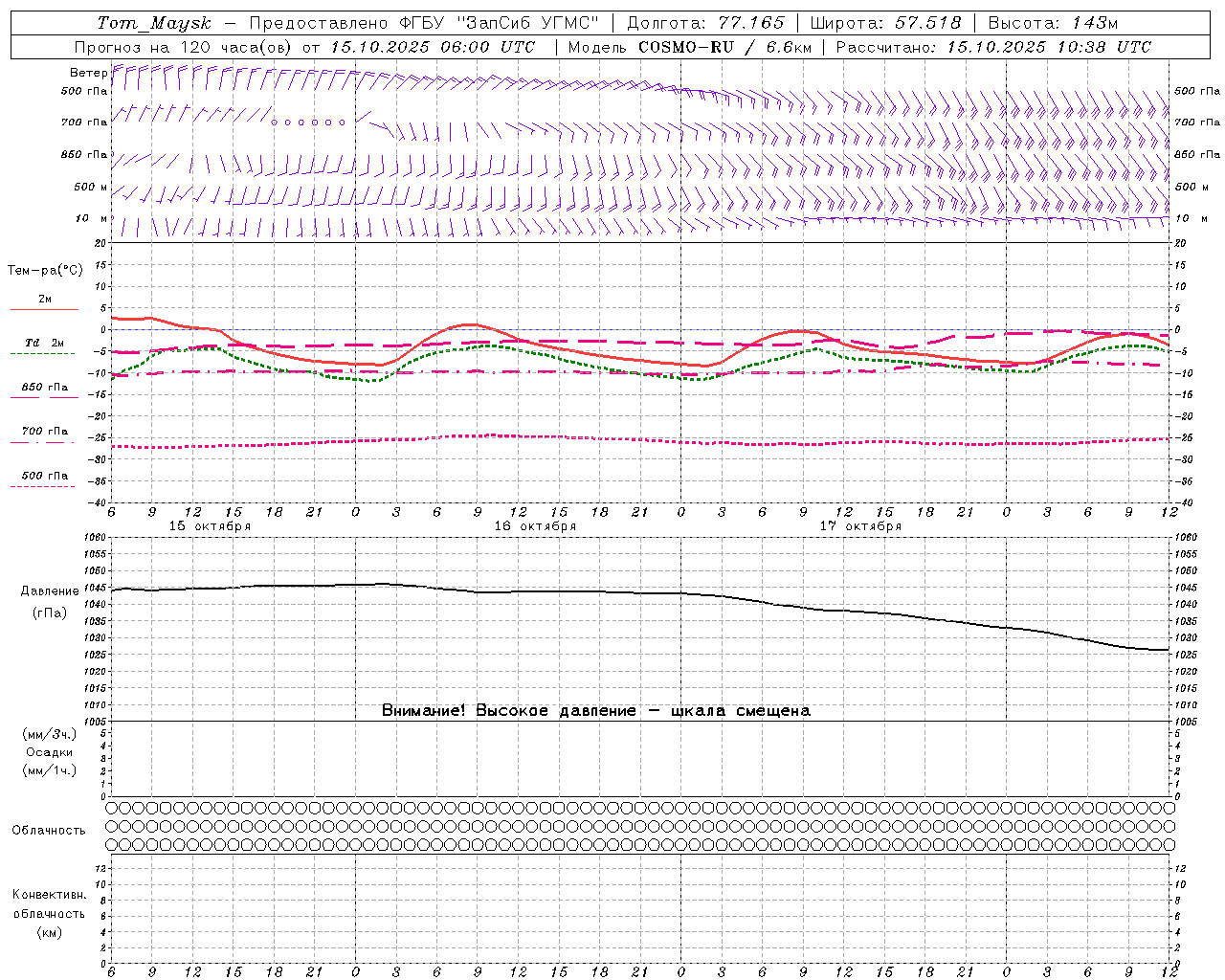Click the model label COSMO-RU / 6.6км

(724, 47)
